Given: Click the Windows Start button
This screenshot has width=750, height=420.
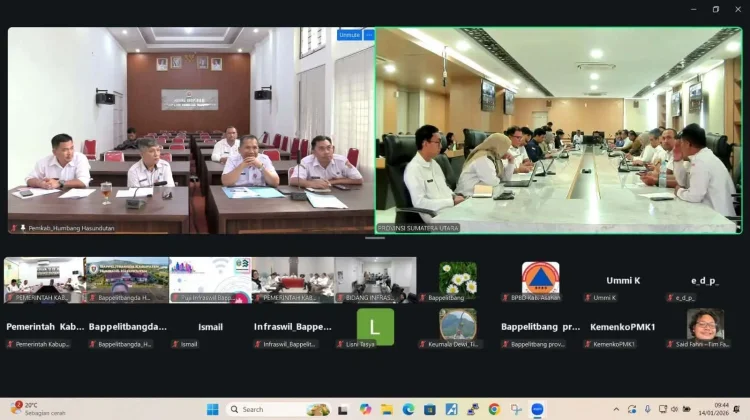Looking at the screenshot, I should tap(212, 409).
